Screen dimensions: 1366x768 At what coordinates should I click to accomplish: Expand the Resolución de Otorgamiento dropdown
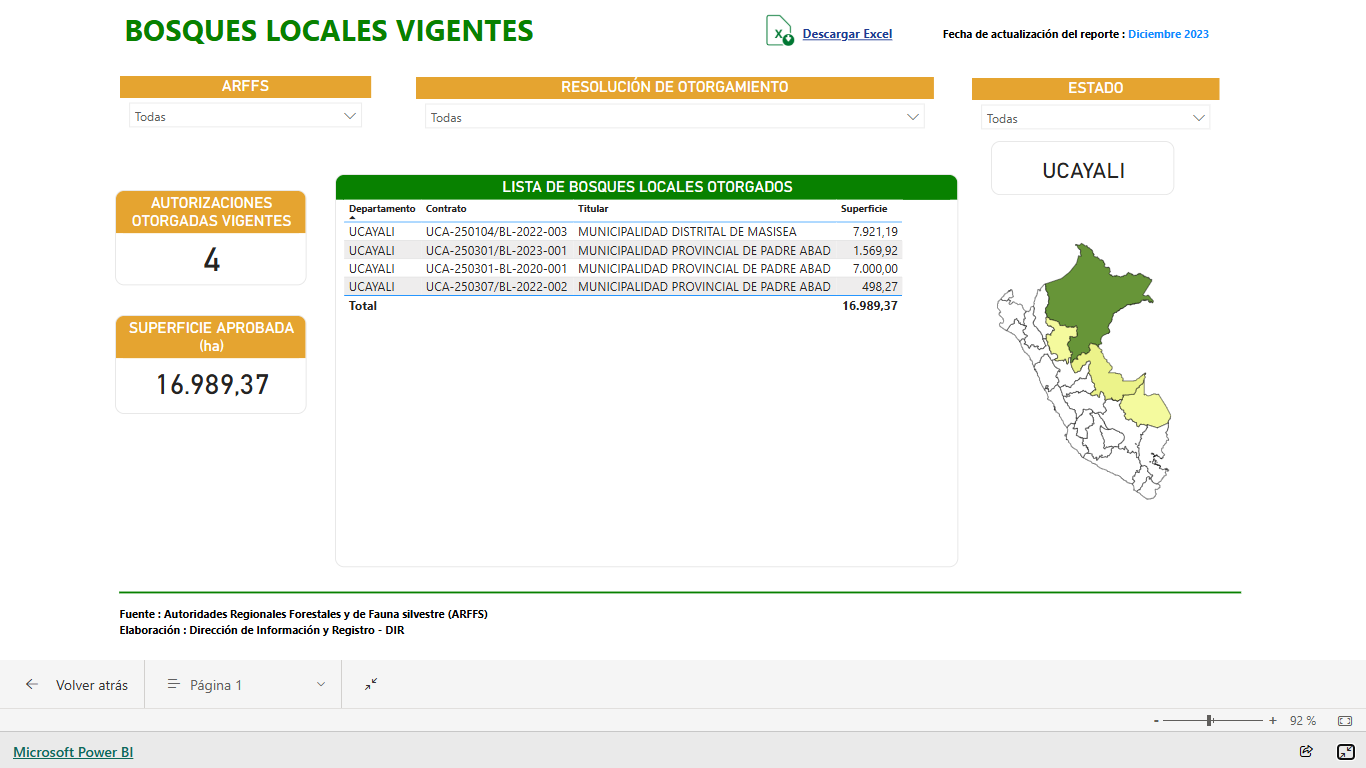[x=674, y=117]
